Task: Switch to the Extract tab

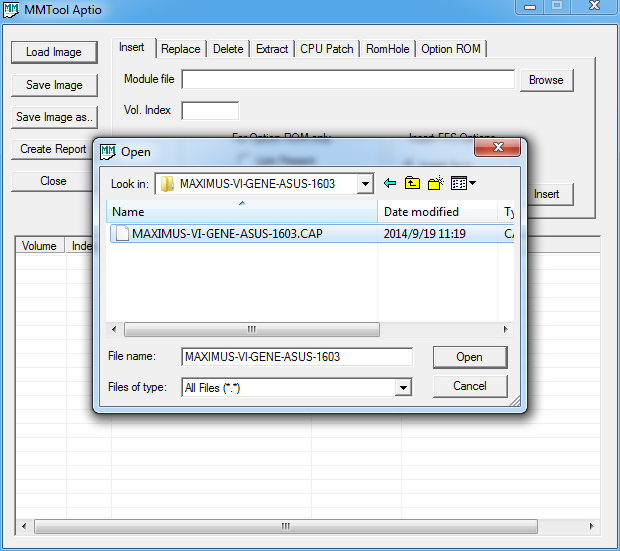Action: coord(272,49)
